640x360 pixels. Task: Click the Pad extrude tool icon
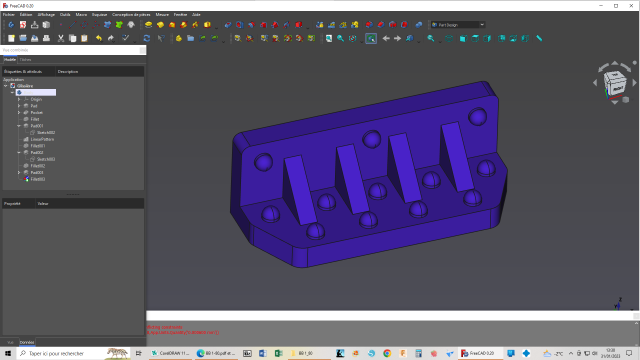(149, 25)
